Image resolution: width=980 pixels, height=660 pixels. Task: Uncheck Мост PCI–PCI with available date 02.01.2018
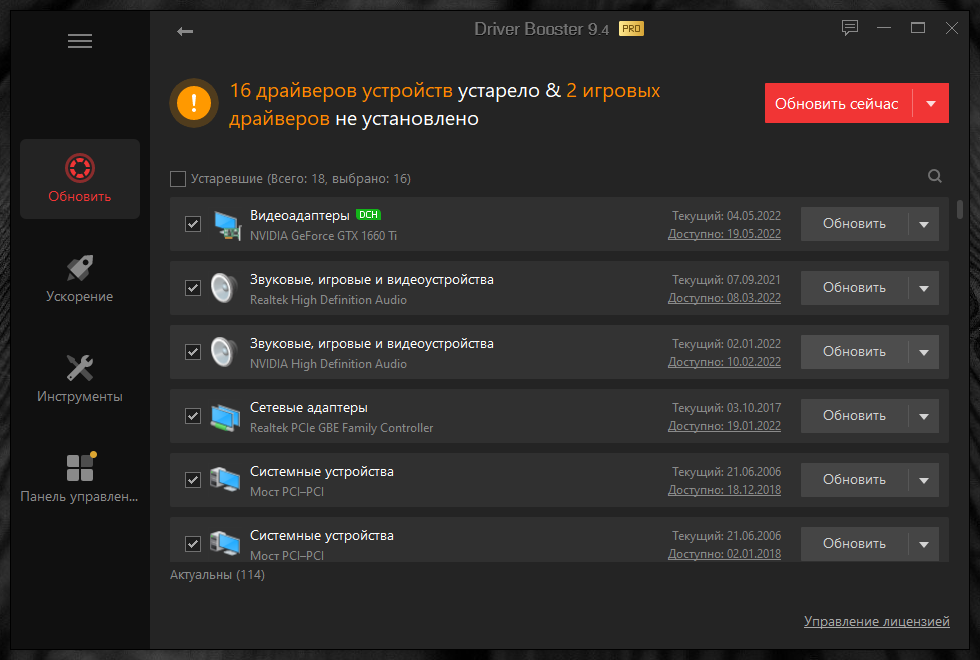point(193,544)
